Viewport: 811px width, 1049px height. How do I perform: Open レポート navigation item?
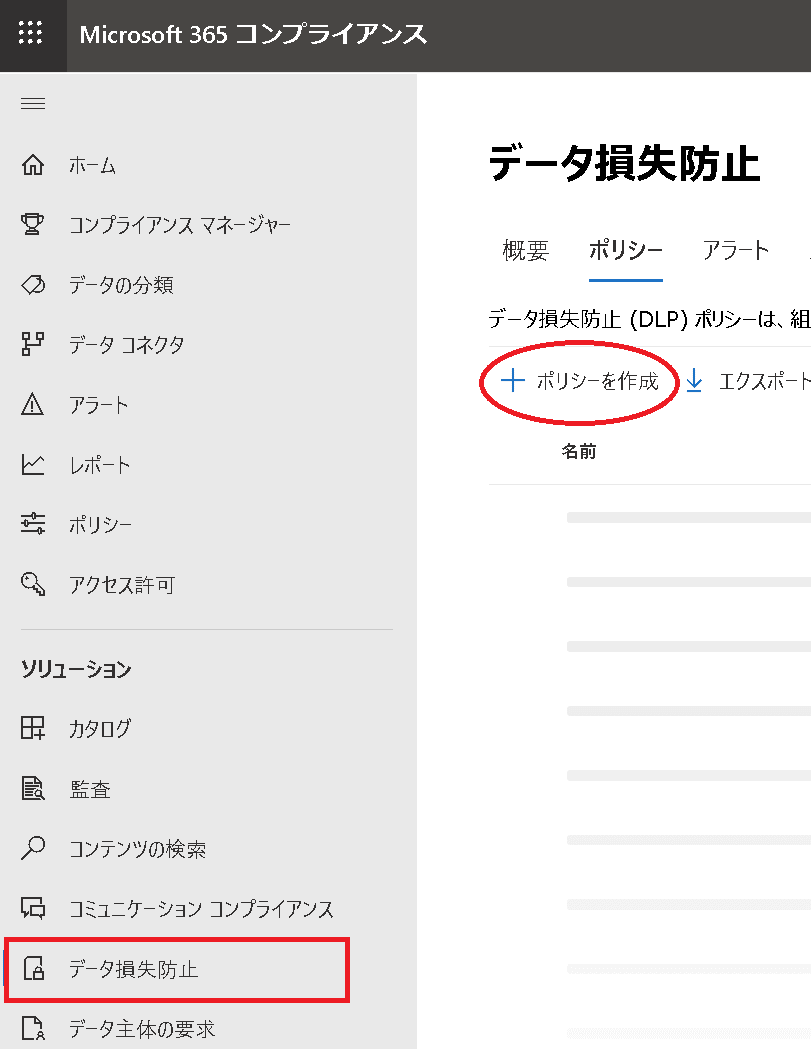(100, 464)
